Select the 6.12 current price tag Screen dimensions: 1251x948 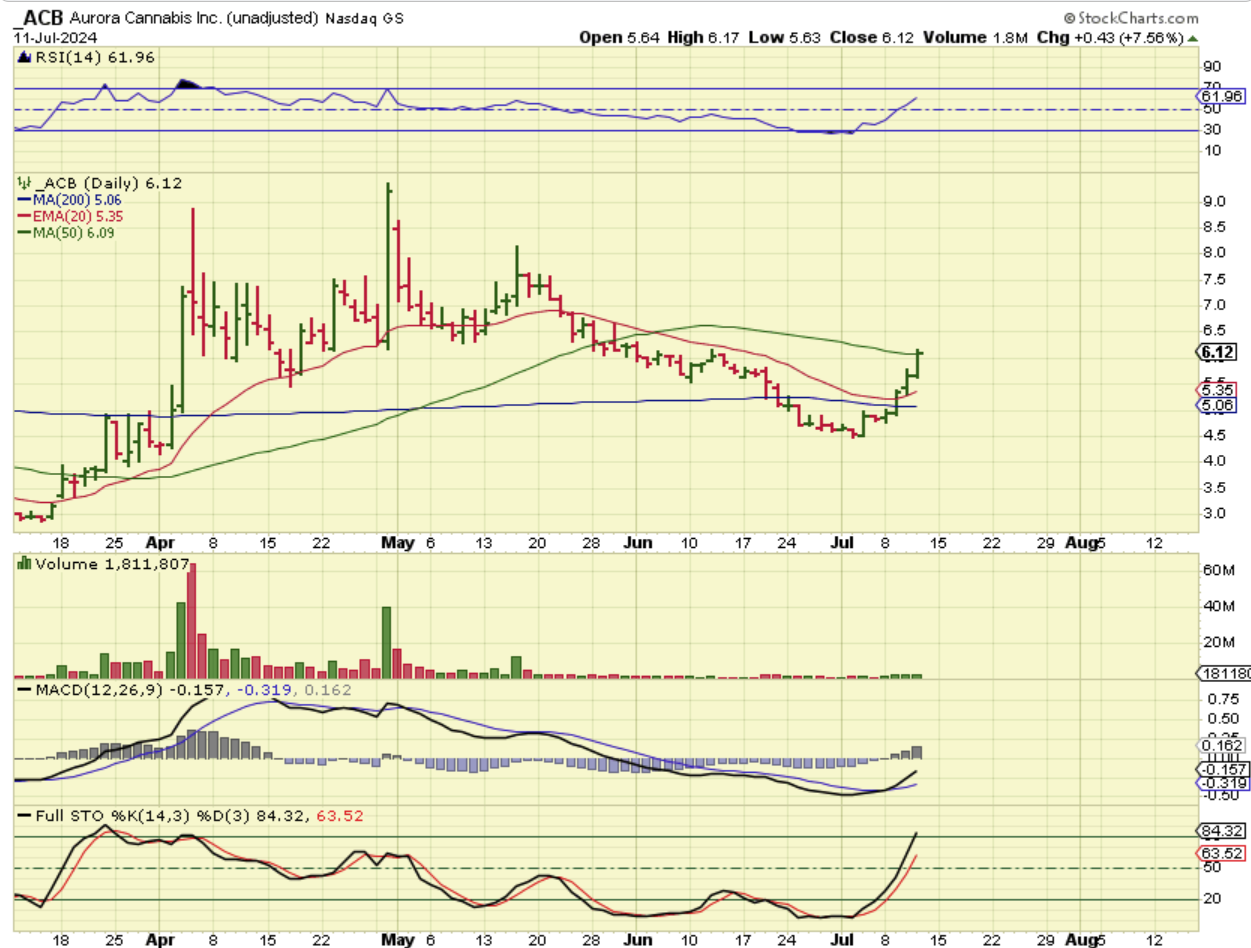click(x=1220, y=352)
